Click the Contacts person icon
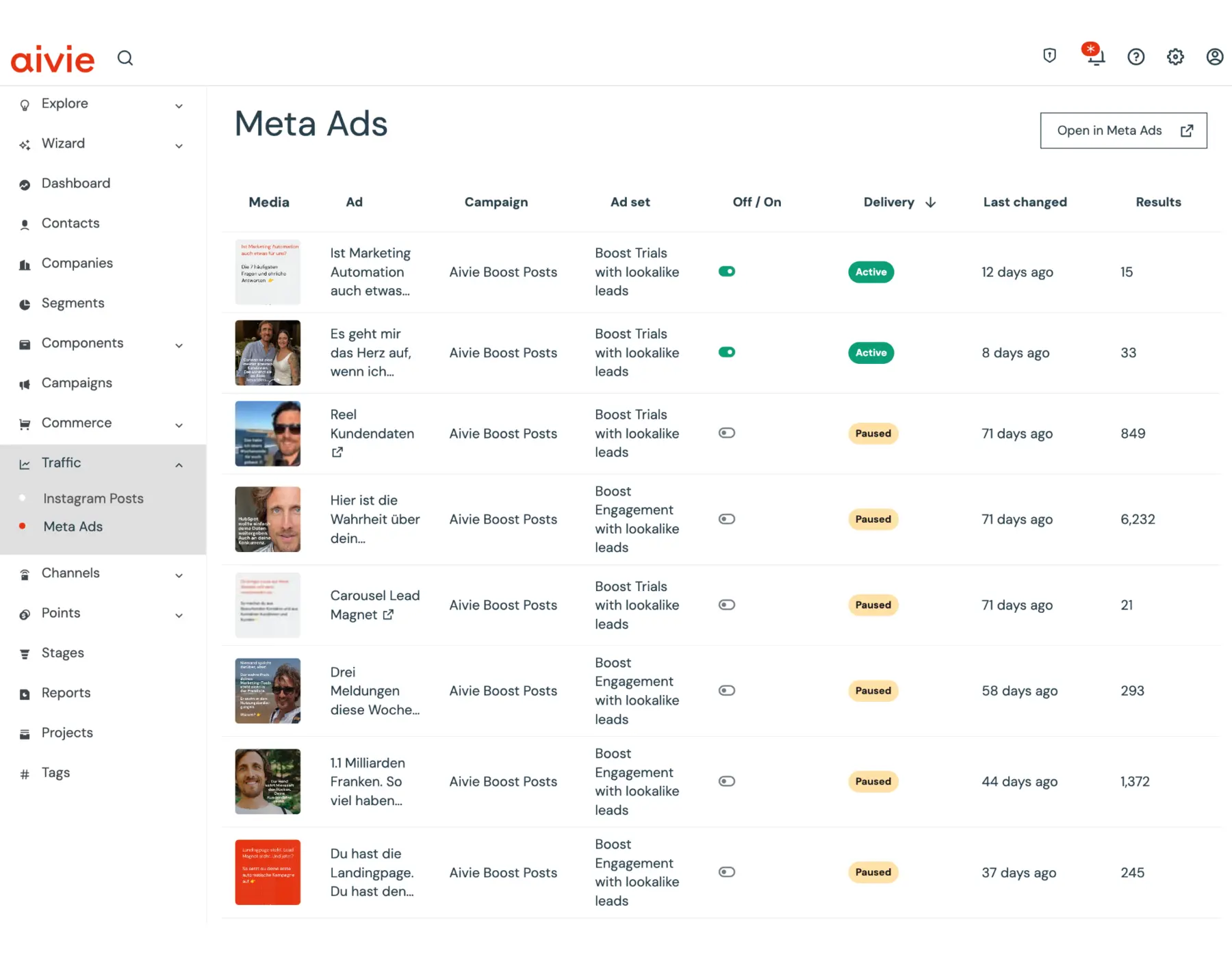The width and height of the screenshot is (1232, 955). (25, 224)
